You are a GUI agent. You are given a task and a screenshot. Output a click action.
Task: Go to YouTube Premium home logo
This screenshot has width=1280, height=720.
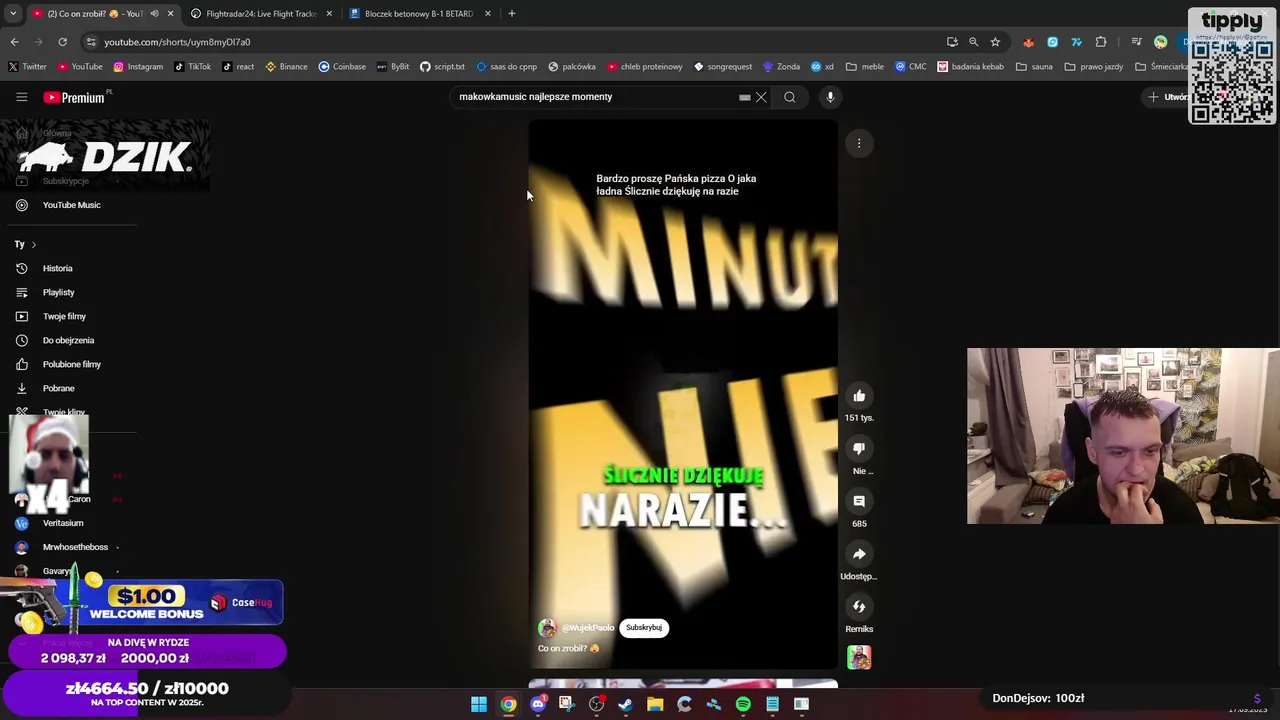[x=76, y=97]
